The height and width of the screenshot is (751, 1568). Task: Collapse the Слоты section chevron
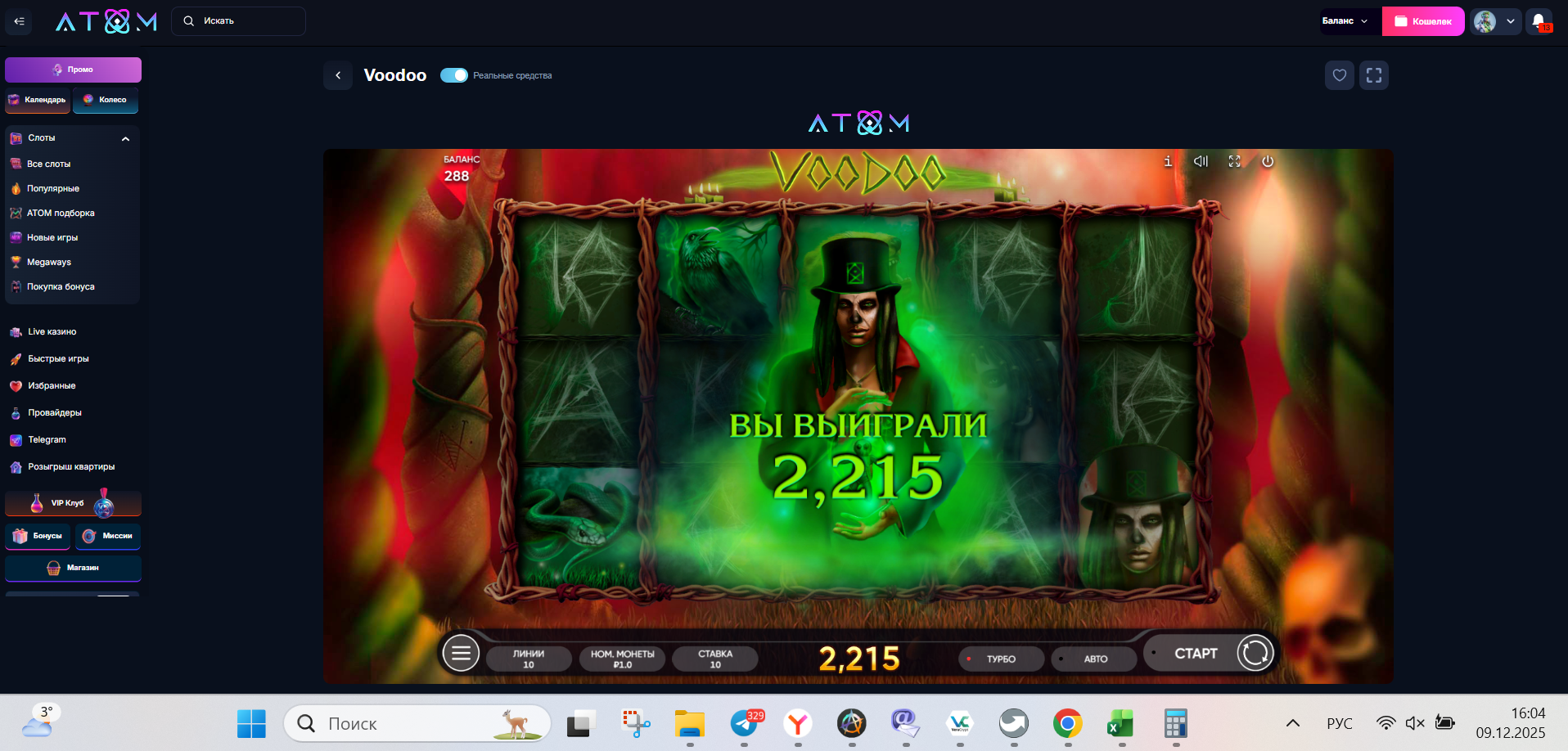pyautogui.click(x=125, y=139)
